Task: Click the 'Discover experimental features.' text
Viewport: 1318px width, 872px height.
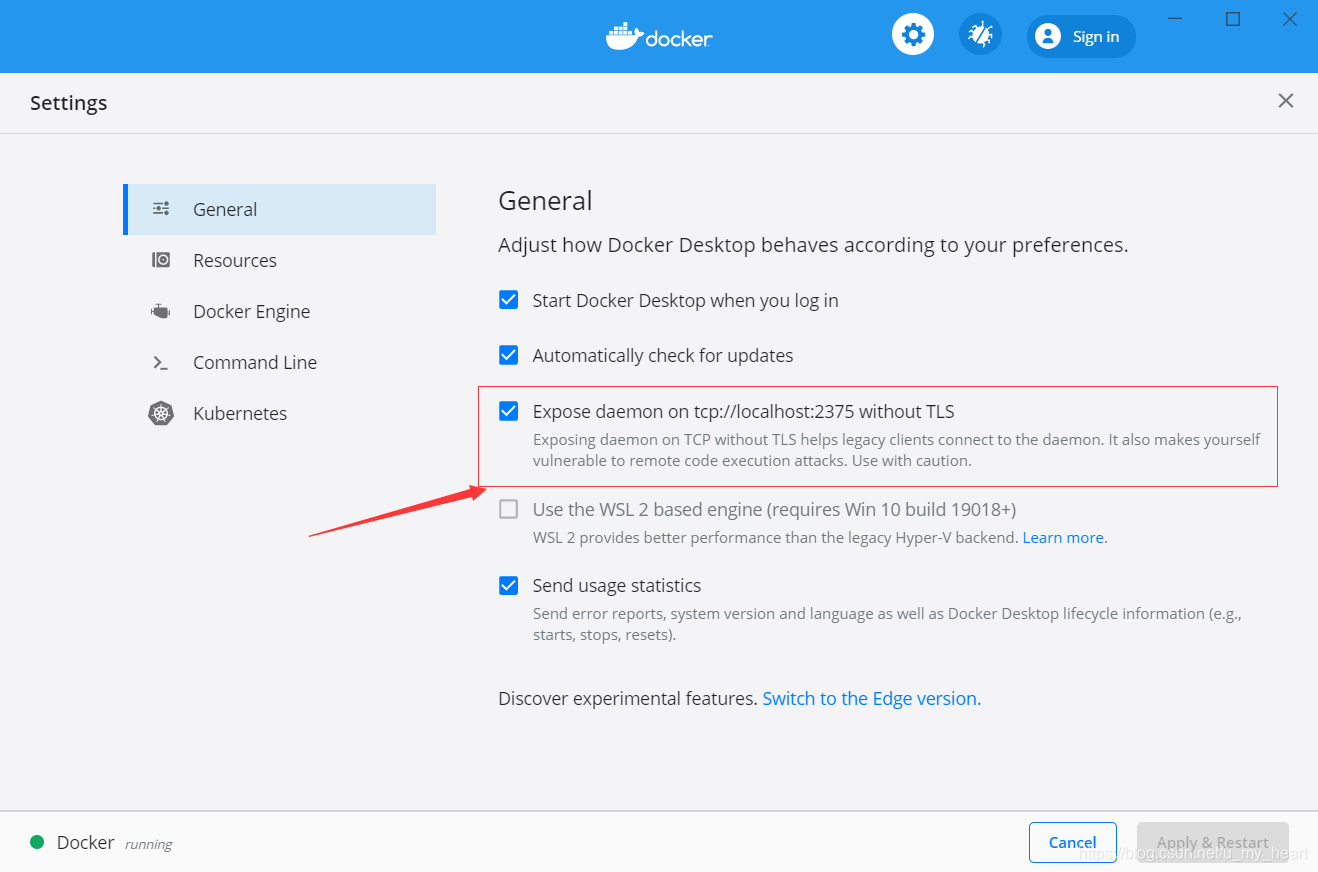Action: click(x=628, y=698)
